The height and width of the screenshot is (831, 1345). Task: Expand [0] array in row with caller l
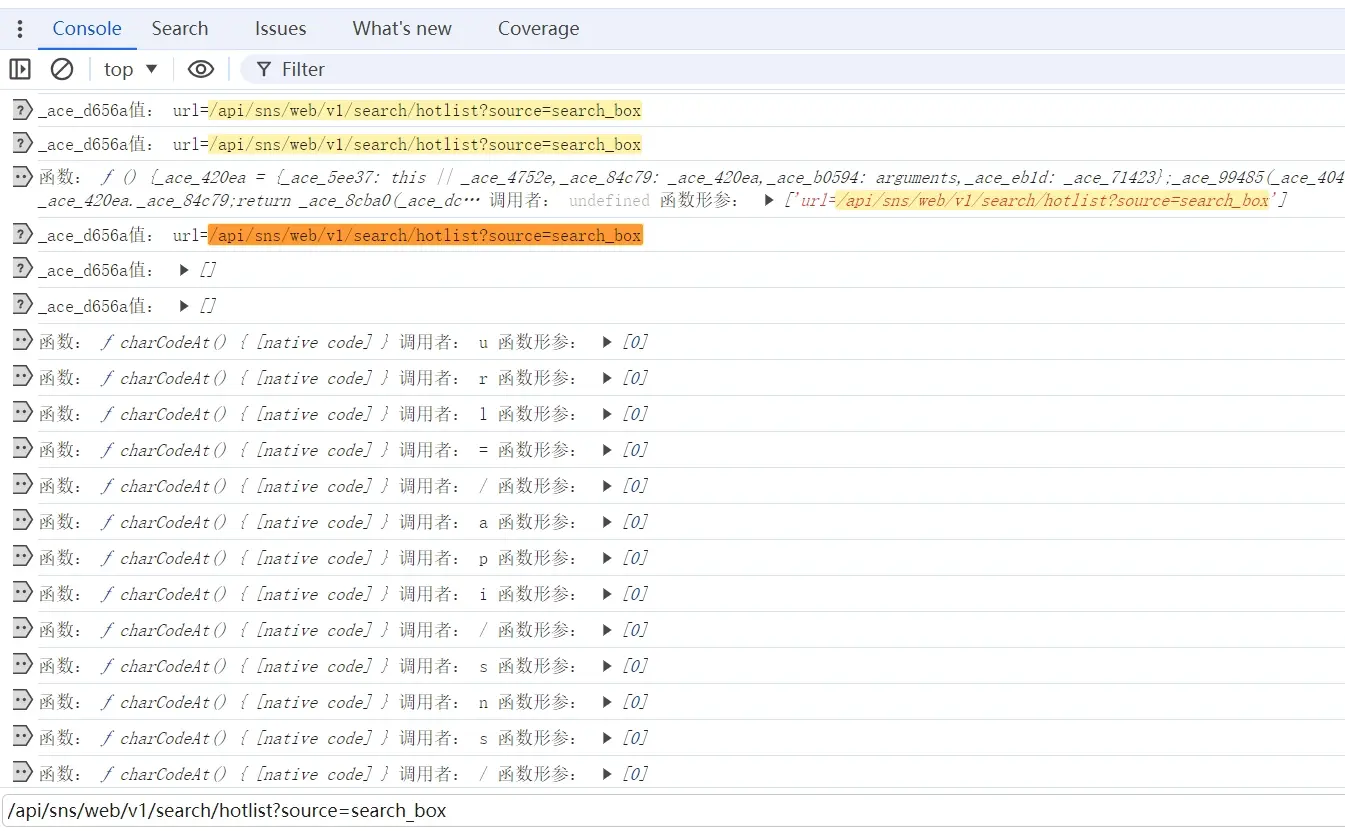[607, 415]
